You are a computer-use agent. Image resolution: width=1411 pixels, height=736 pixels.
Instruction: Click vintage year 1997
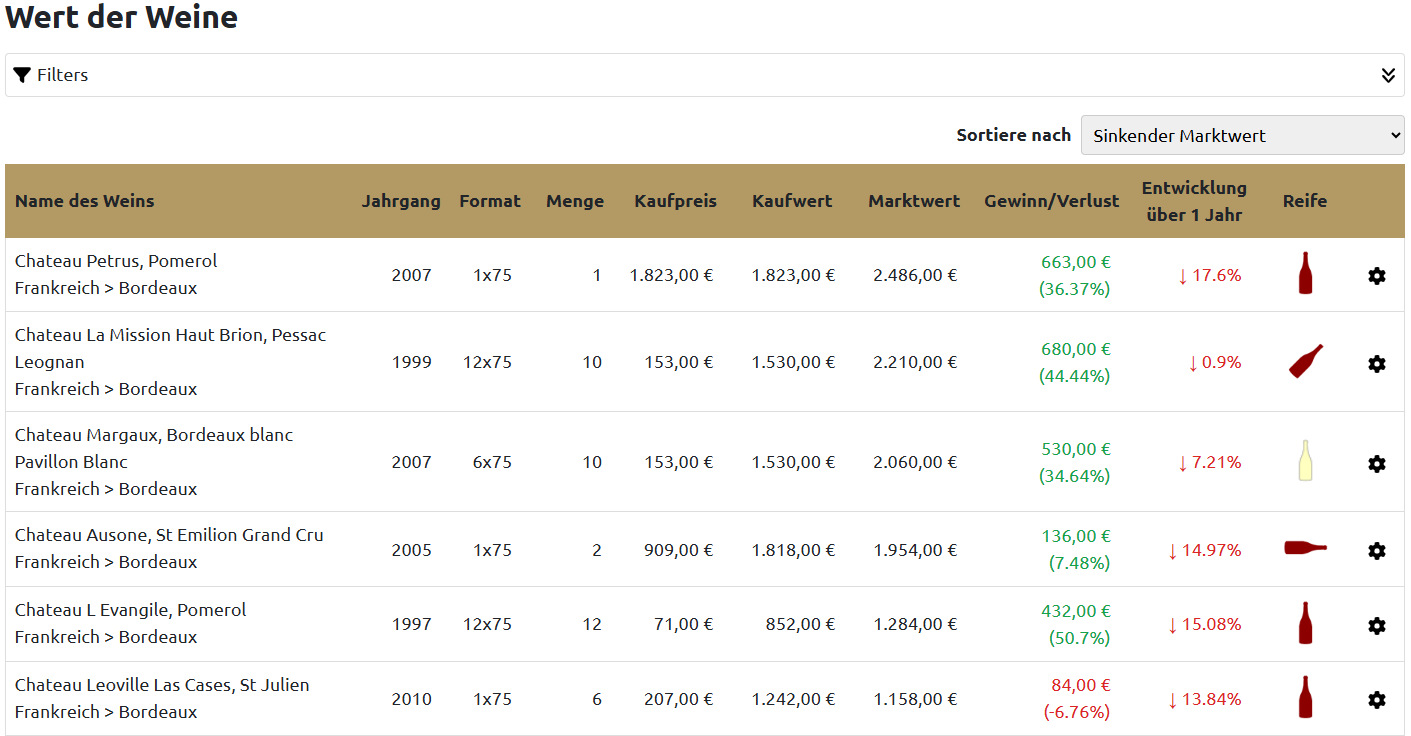click(x=412, y=624)
